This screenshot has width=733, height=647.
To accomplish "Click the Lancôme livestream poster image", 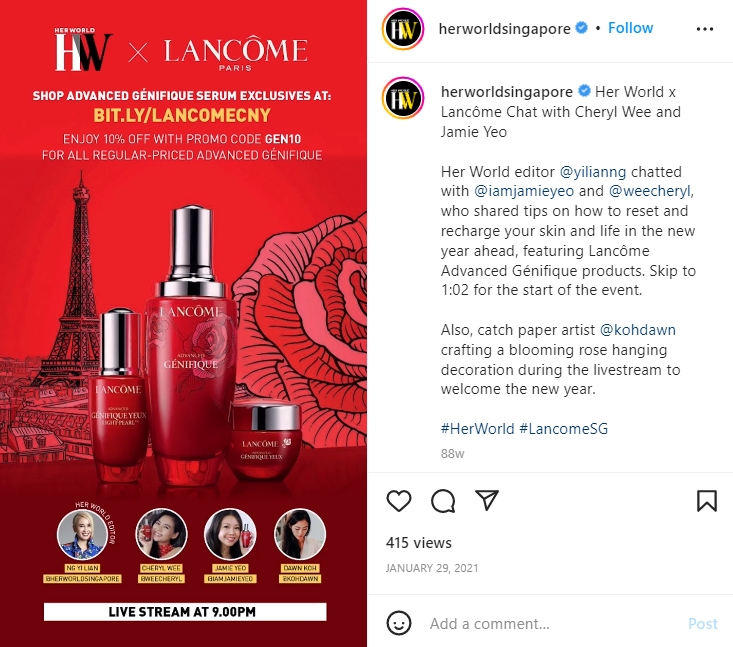I will click(183, 324).
